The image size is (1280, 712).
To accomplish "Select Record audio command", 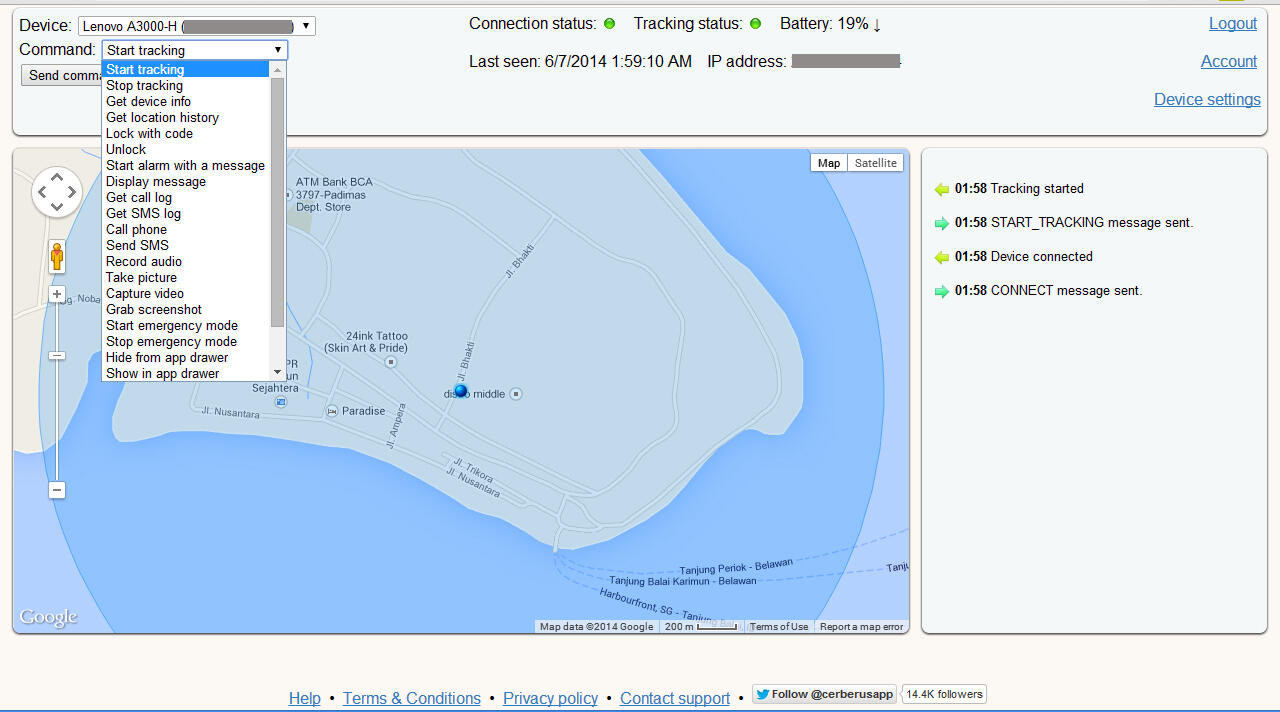I will (x=186, y=261).
